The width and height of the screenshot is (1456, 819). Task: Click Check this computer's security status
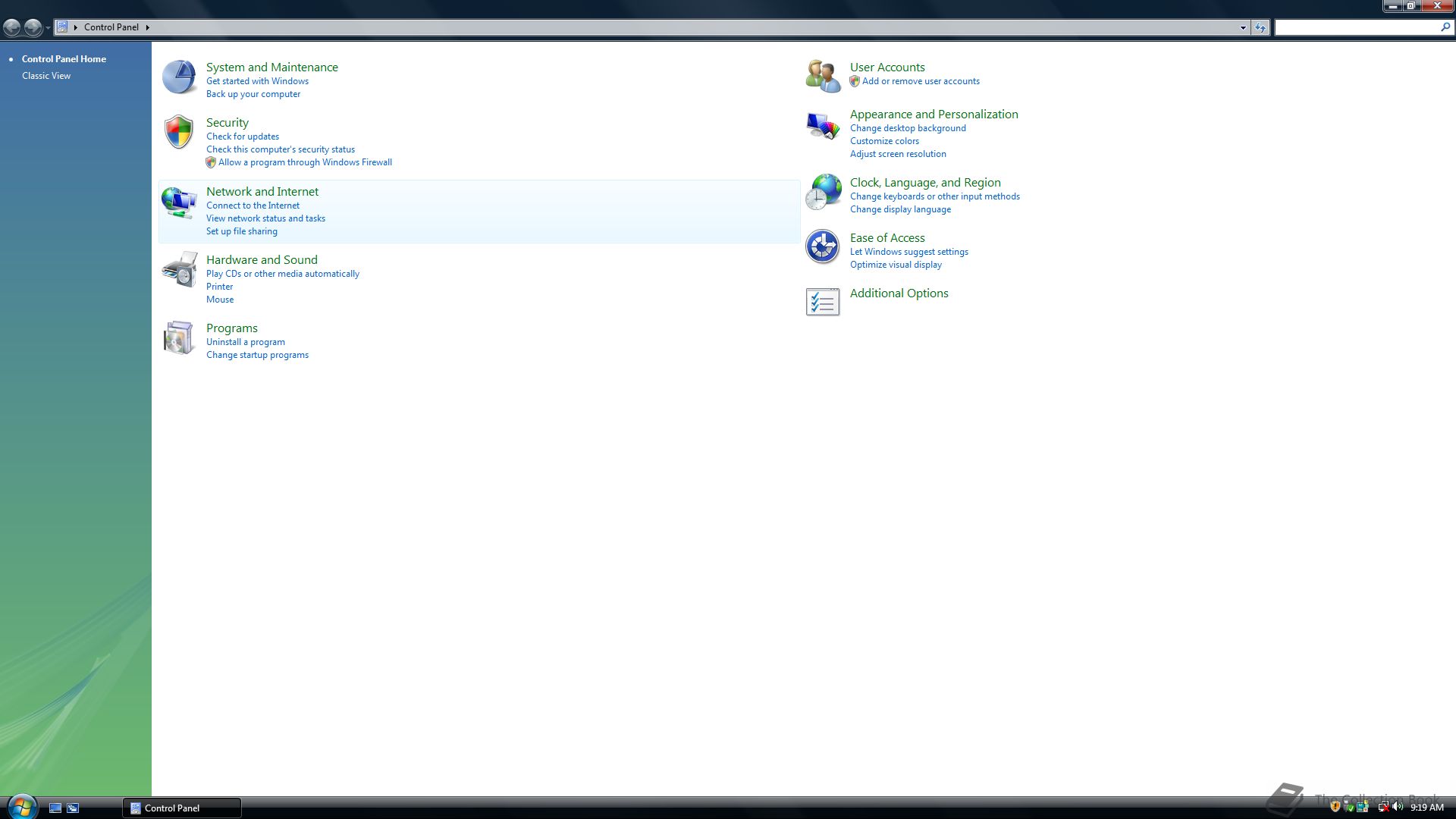tap(281, 149)
